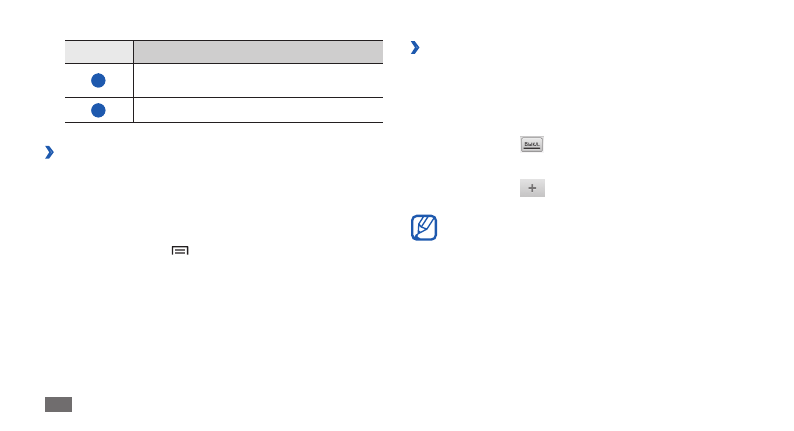Click the darker gray right table header cell

[258, 52]
